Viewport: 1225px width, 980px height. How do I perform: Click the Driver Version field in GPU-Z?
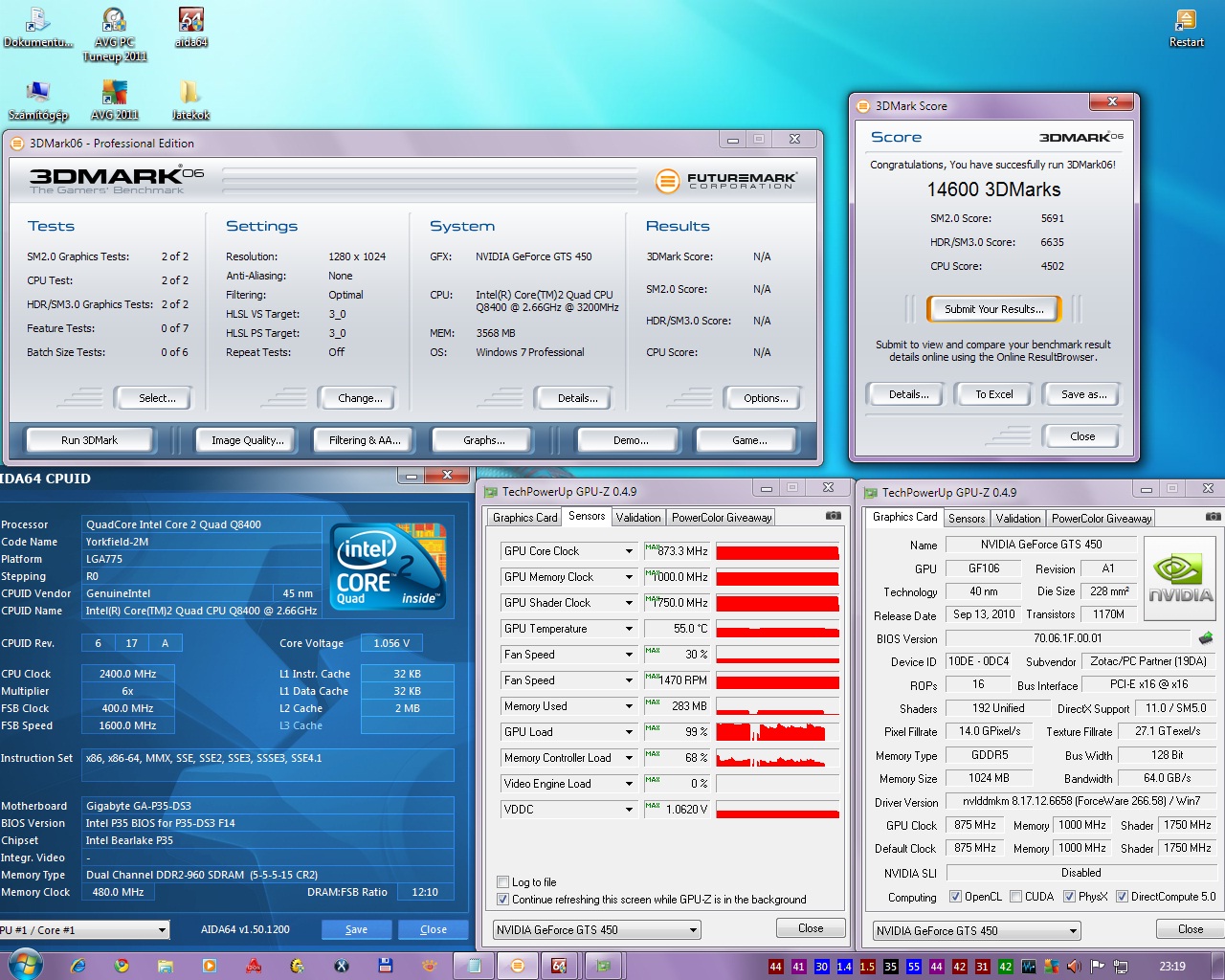click(x=1080, y=801)
